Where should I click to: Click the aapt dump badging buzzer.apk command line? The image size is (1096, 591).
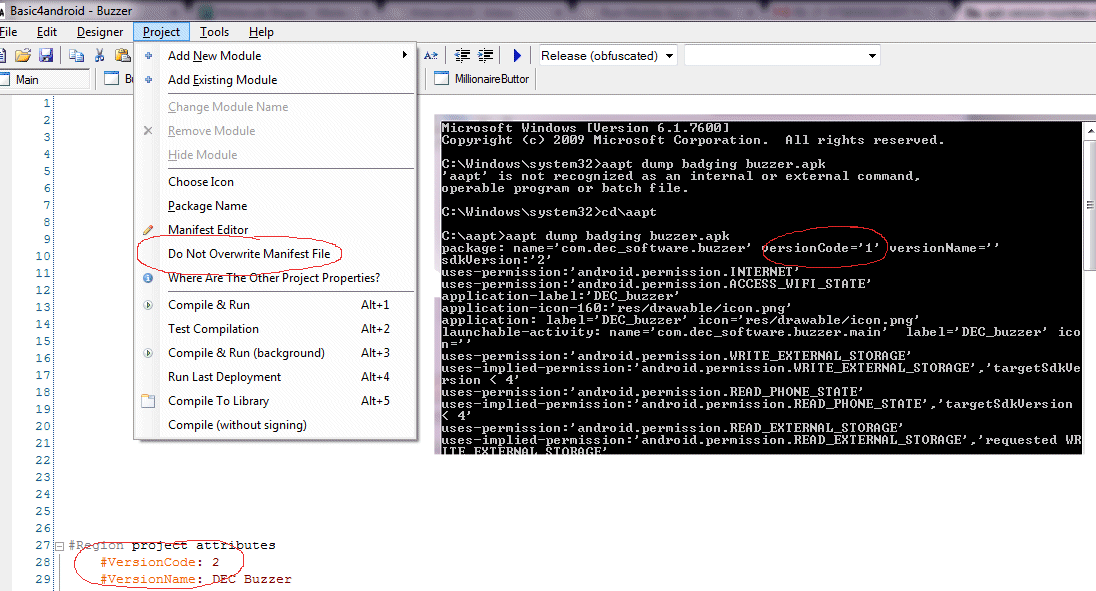click(585, 236)
